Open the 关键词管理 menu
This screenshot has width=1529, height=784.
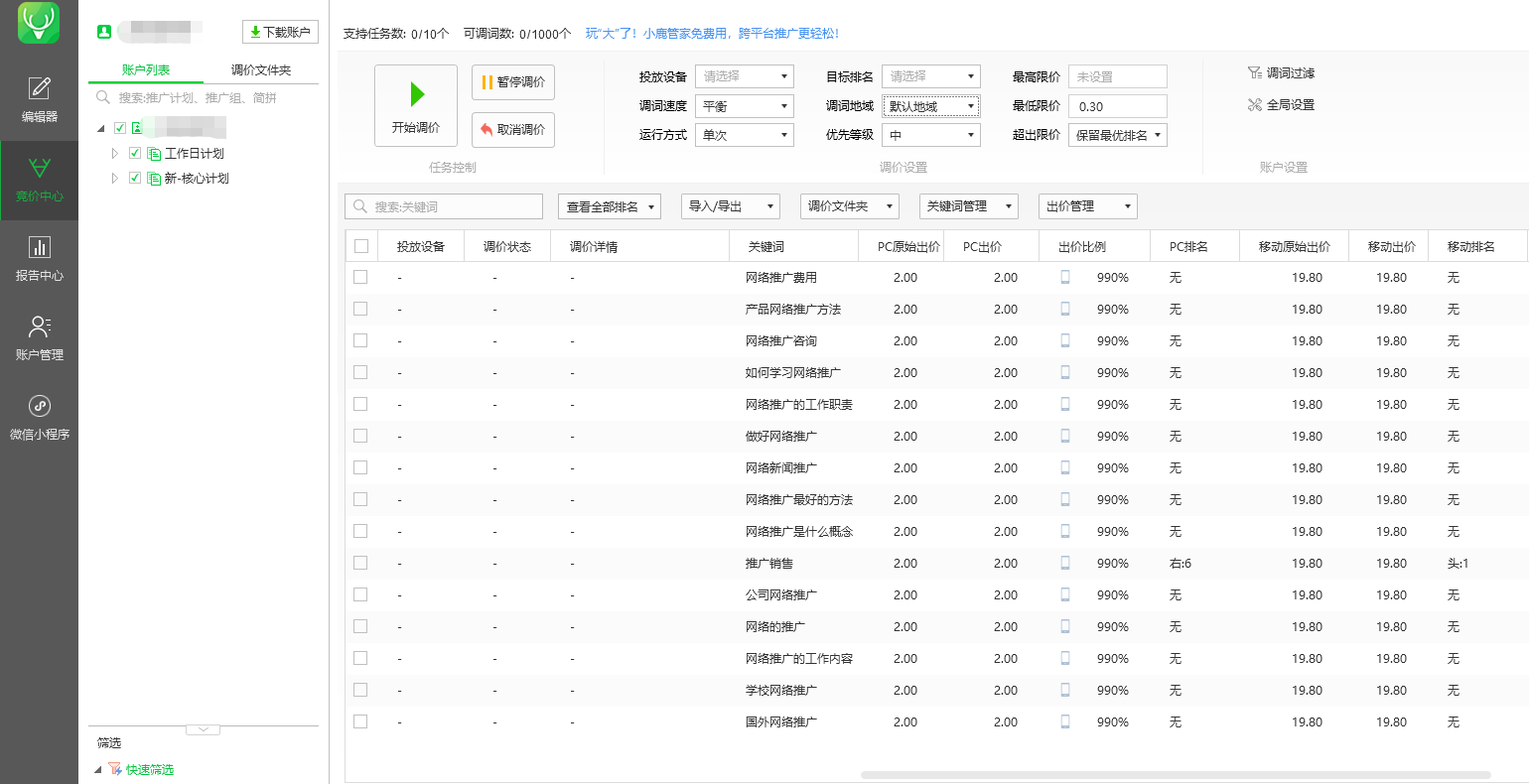coord(969,206)
